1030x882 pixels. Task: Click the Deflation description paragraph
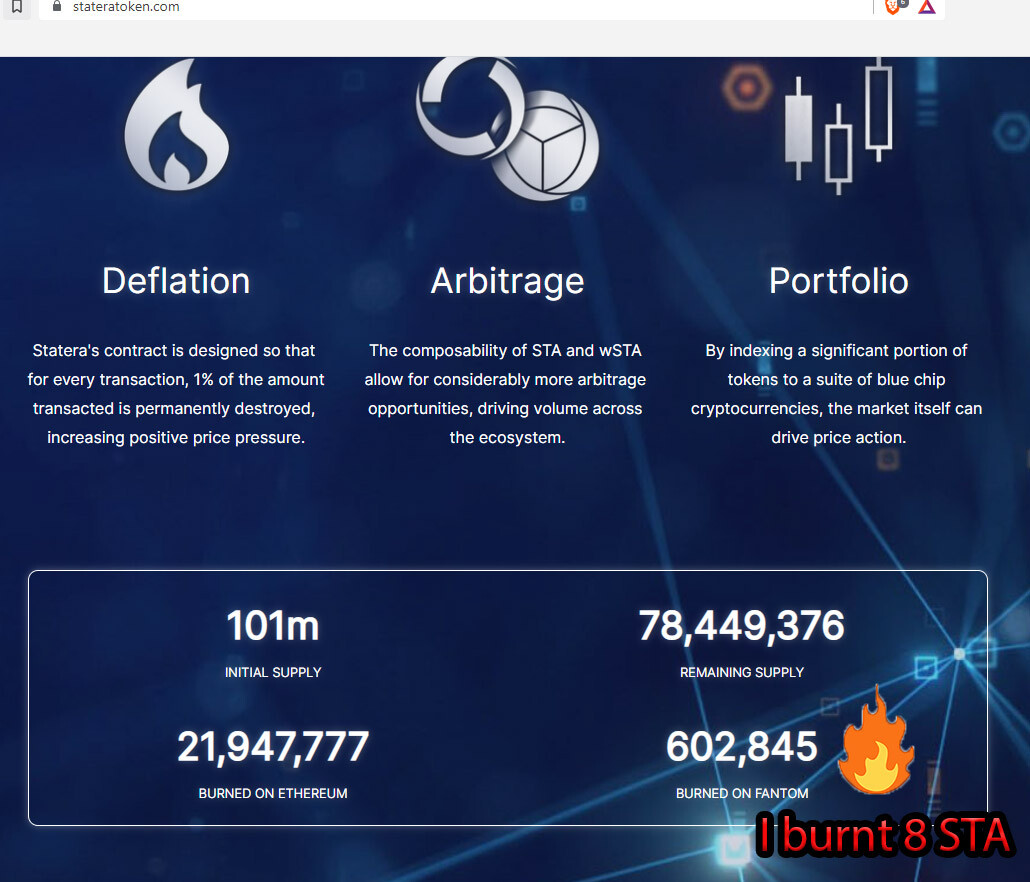point(176,394)
